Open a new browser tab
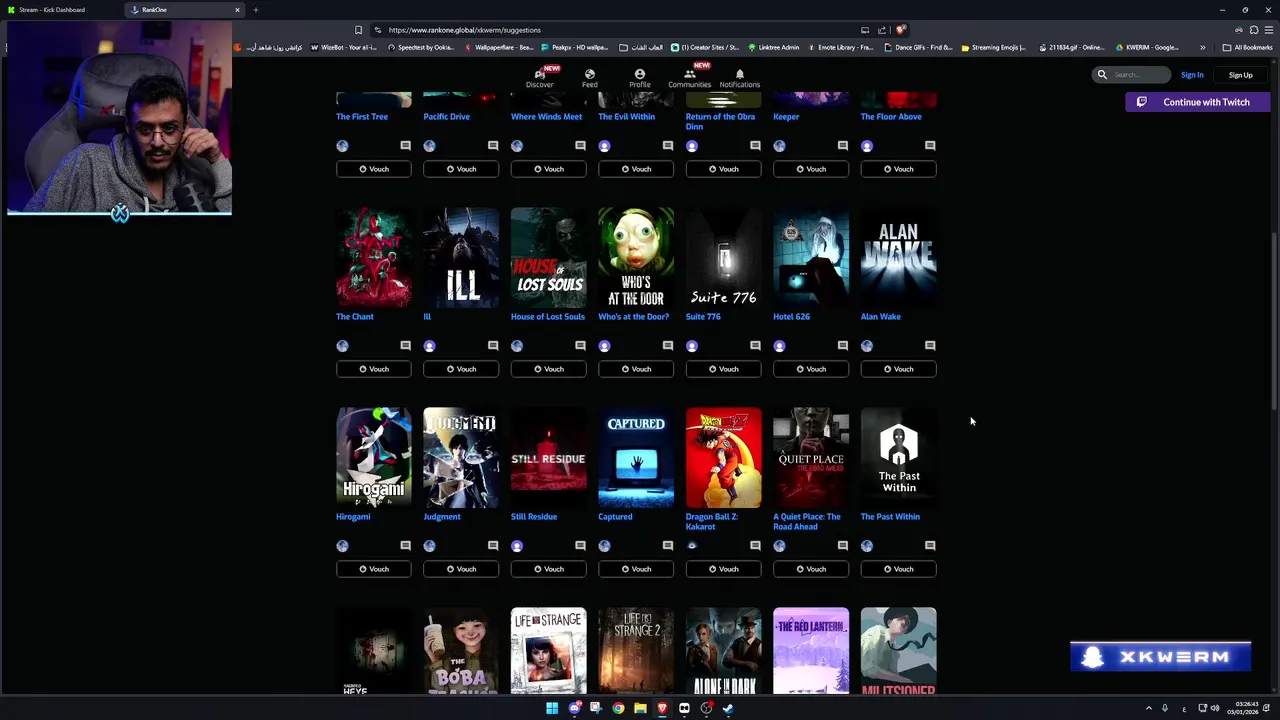 (x=255, y=10)
